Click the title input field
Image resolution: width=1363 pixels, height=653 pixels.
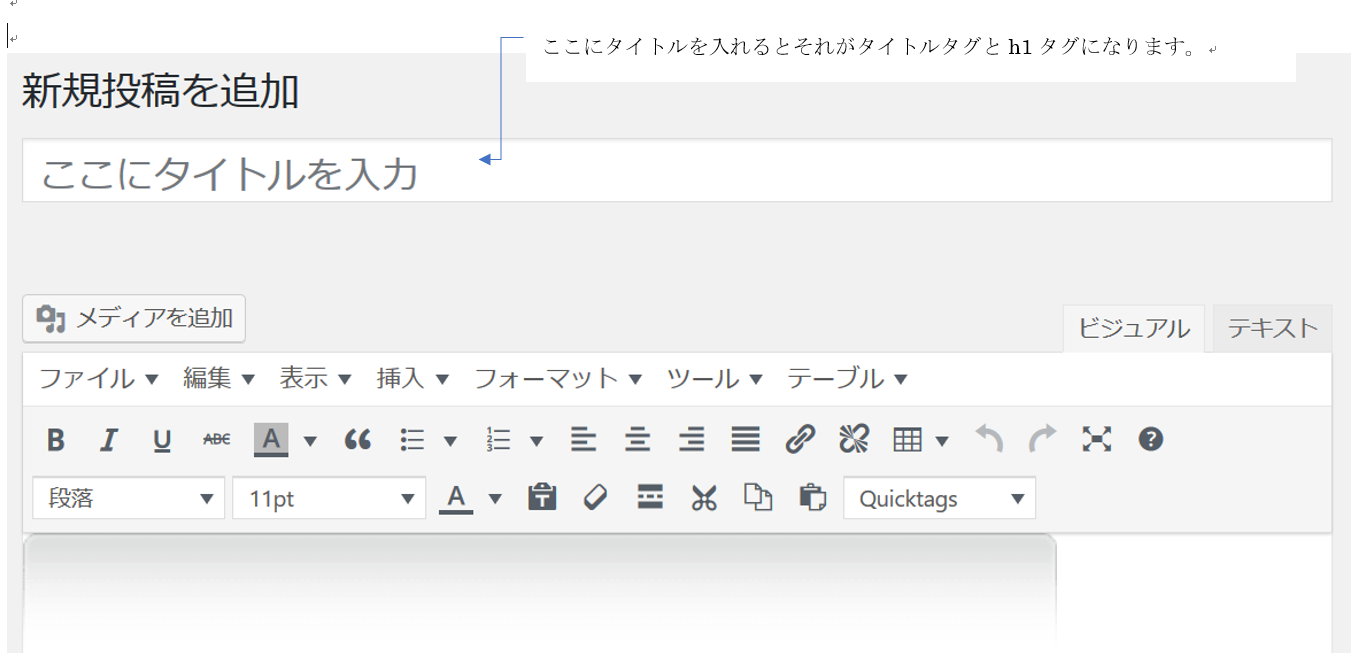point(676,172)
